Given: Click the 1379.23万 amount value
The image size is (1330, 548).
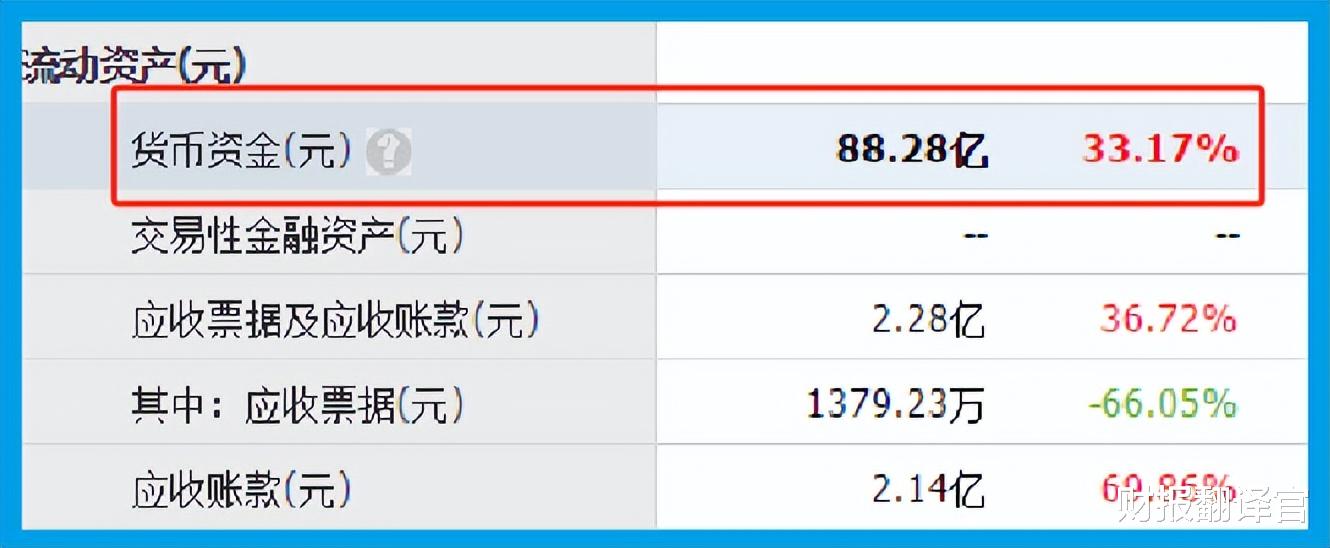Looking at the screenshot, I should tap(896, 405).
